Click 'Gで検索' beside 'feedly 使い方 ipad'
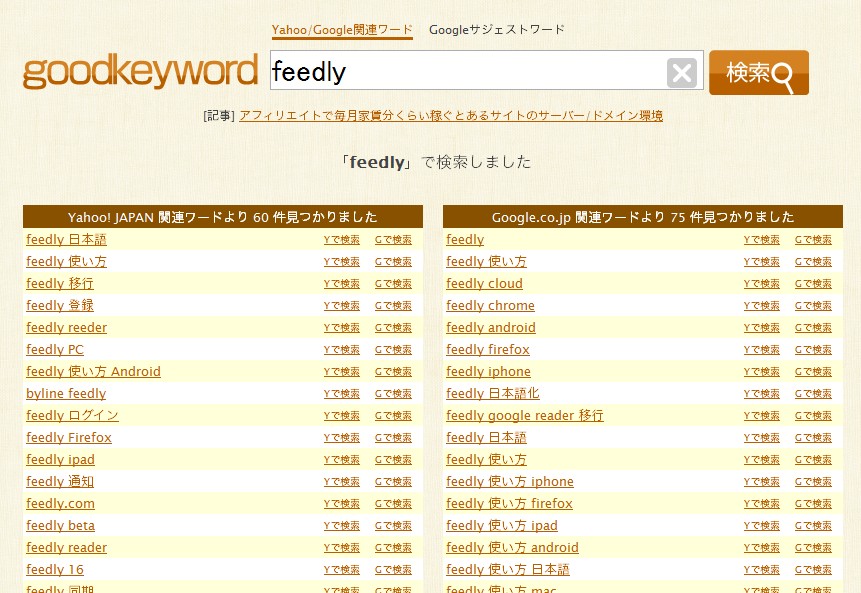The width and height of the screenshot is (861, 593). point(813,525)
